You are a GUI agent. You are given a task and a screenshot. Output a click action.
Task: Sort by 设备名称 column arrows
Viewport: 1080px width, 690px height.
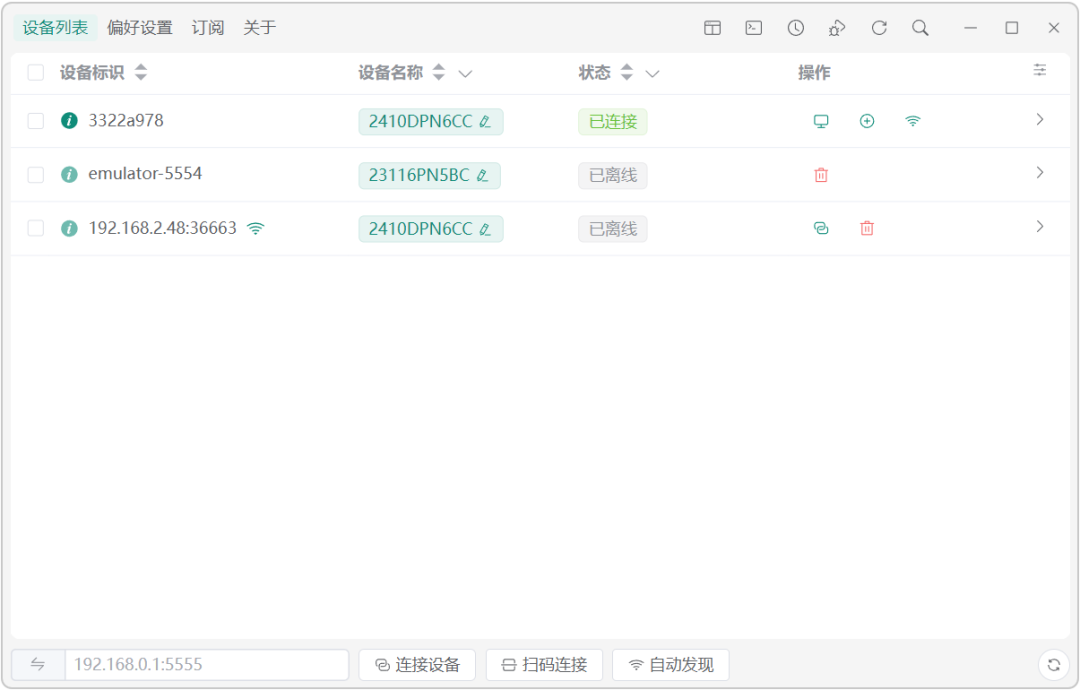(x=439, y=72)
